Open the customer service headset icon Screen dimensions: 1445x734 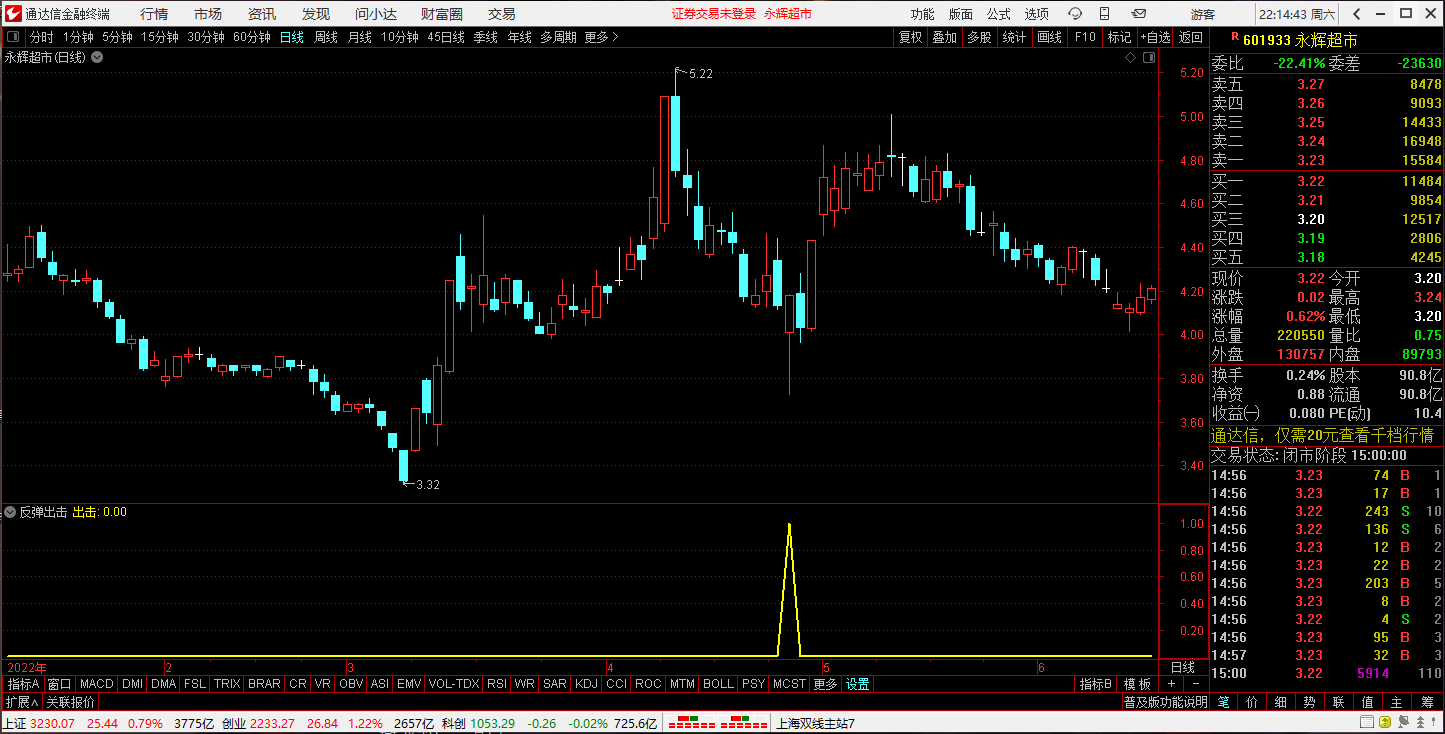1075,14
